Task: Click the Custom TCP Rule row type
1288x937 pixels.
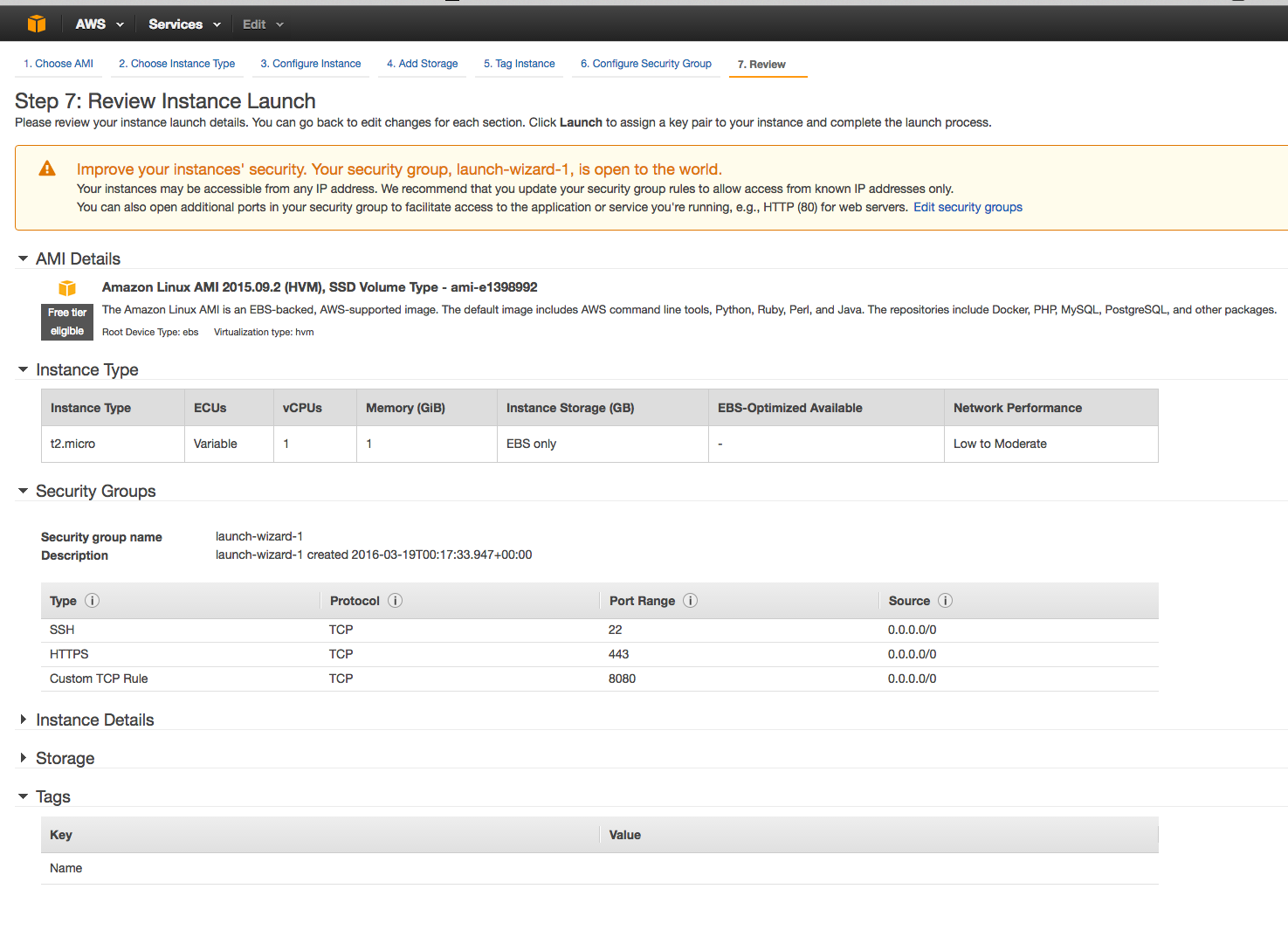Action: click(x=99, y=679)
